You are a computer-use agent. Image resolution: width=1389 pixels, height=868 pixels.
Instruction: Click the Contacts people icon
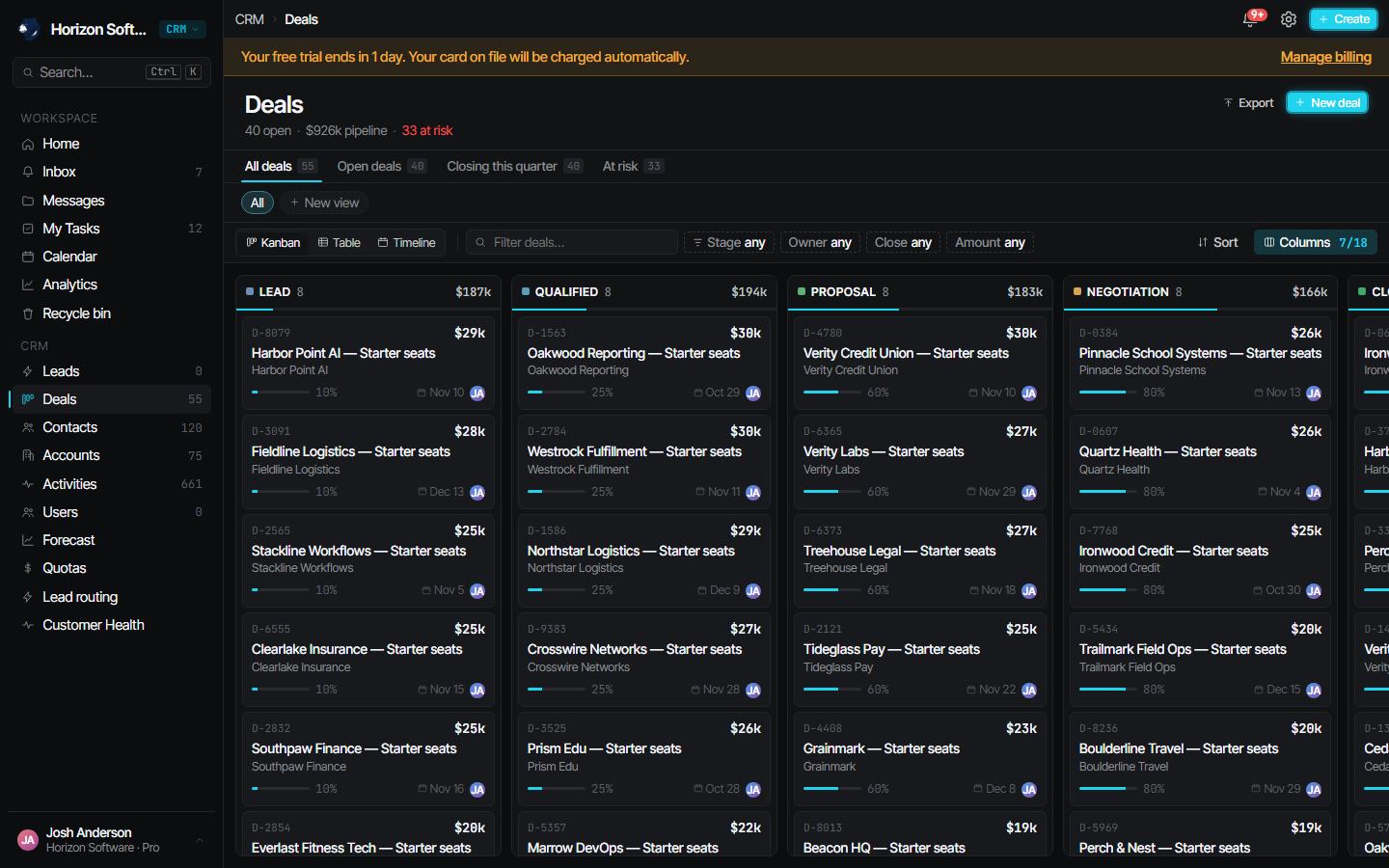point(28,427)
